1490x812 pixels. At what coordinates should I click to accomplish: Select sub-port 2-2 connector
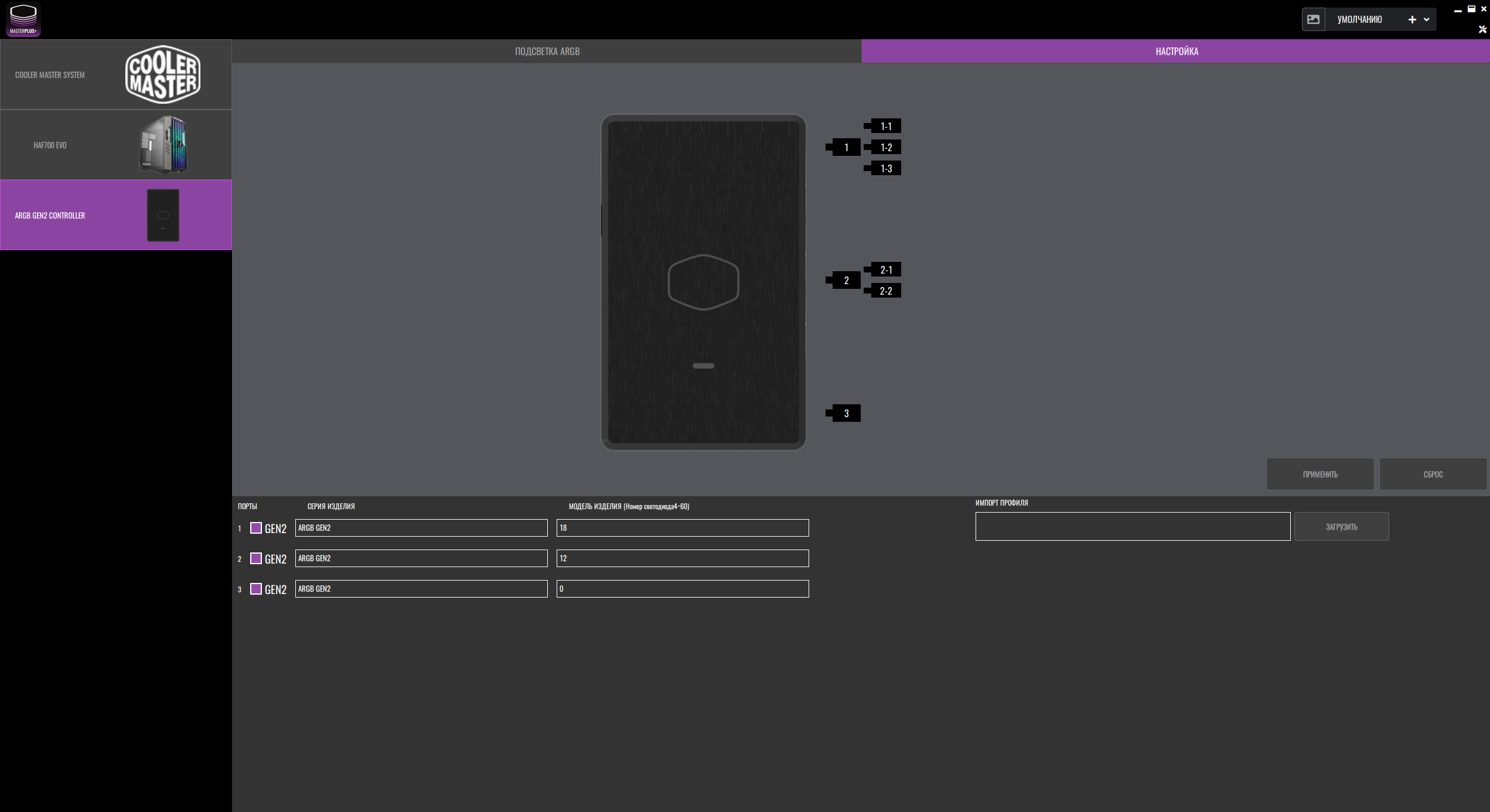883,291
